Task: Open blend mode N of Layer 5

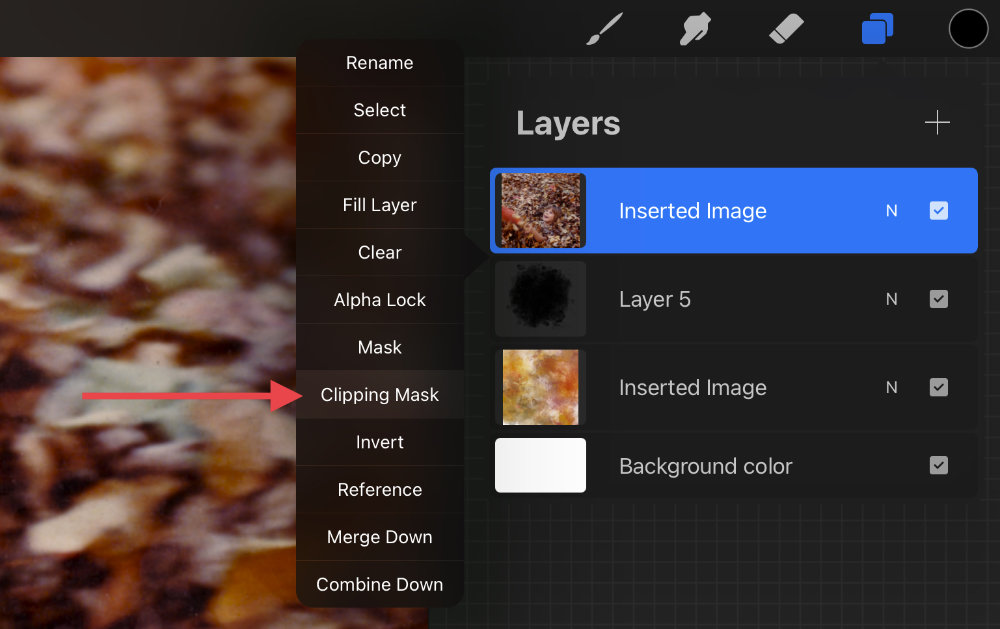Action: click(x=892, y=299)
